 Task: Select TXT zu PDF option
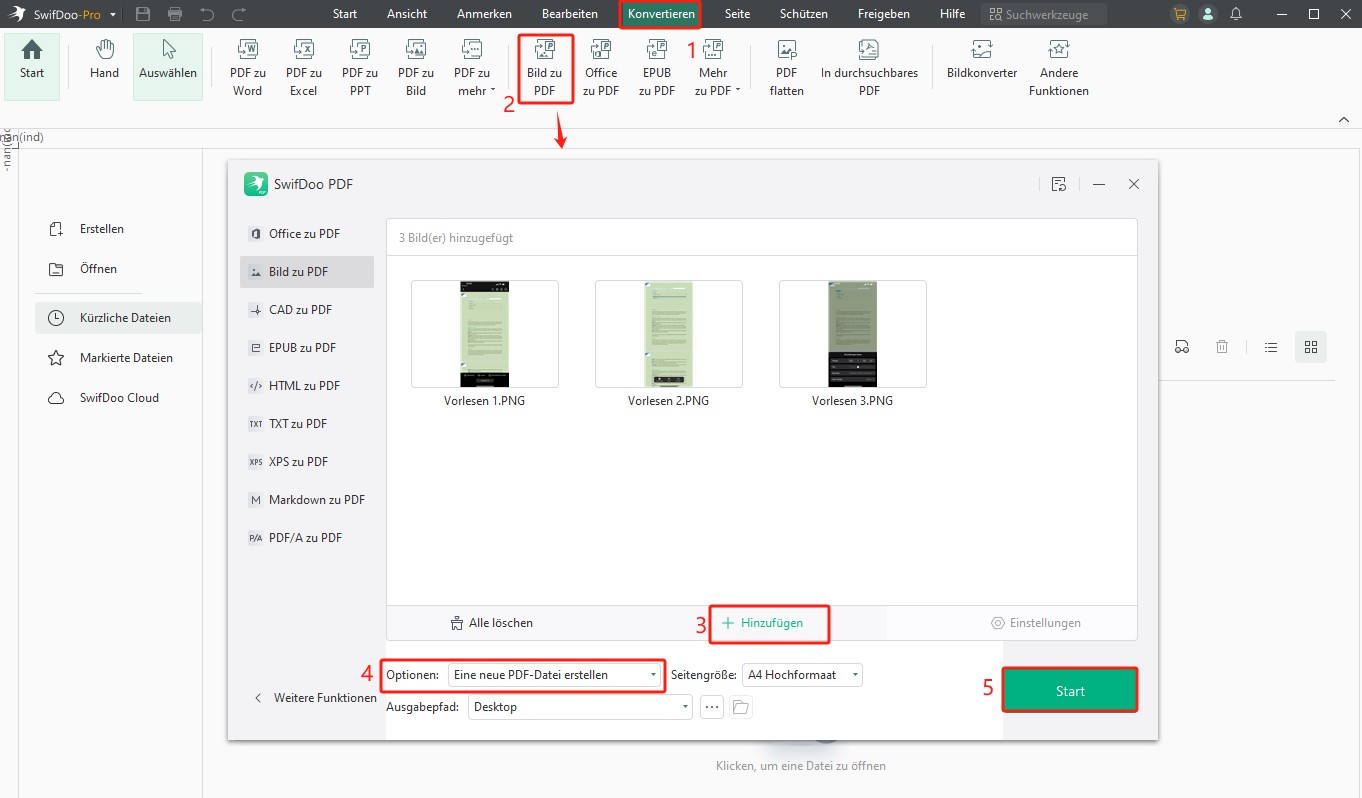(x=307, y=424)
